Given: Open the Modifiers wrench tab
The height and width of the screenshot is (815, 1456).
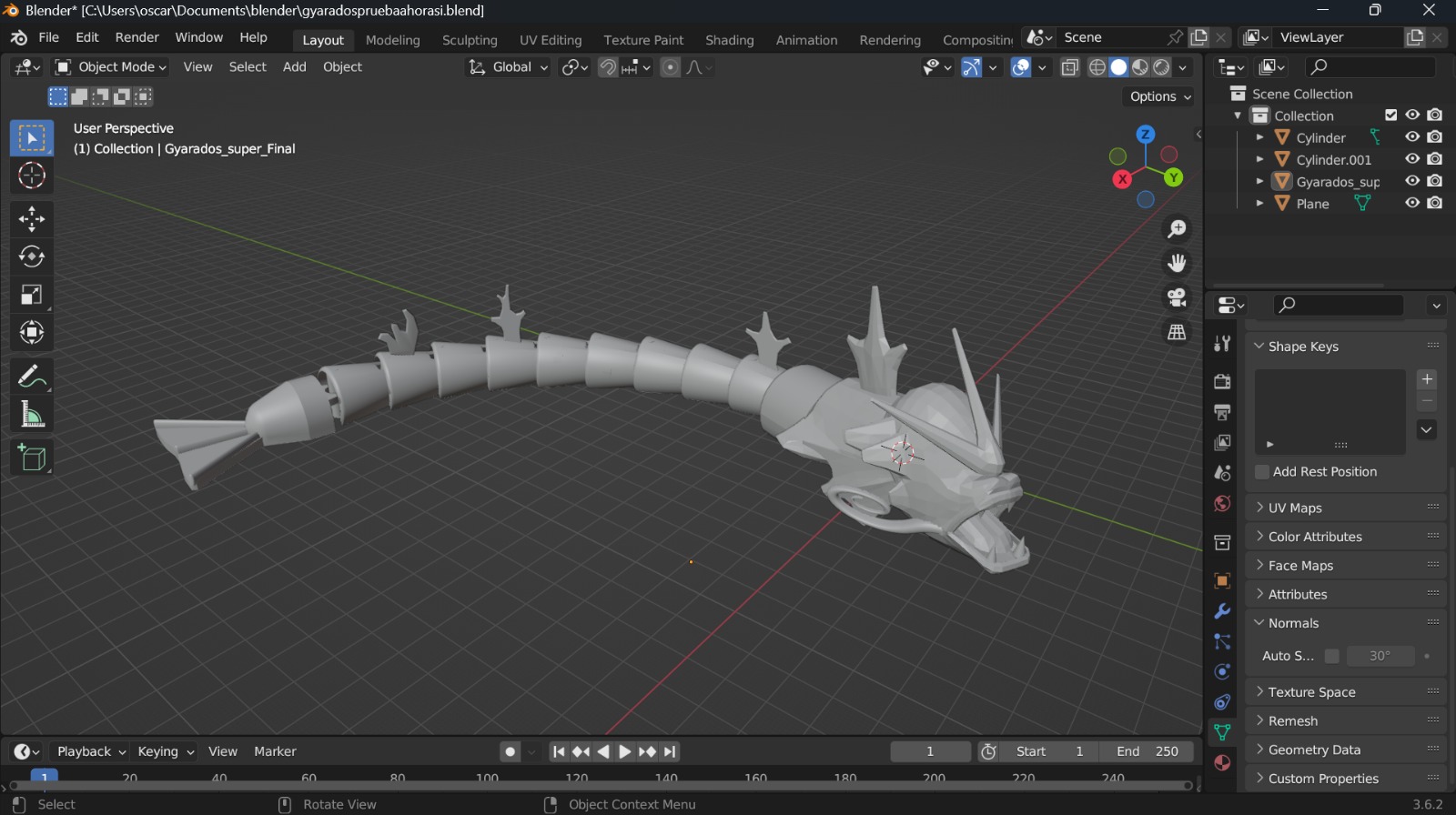Looking at the screenshot, I should (1222, 611).
